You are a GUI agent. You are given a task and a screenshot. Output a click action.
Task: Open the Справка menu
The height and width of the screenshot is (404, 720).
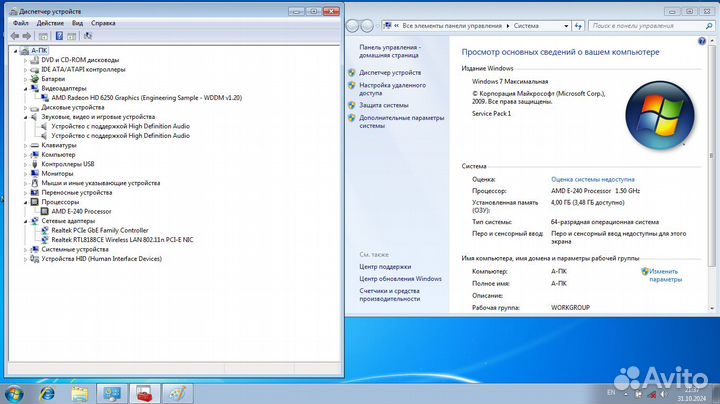(103, 22)
